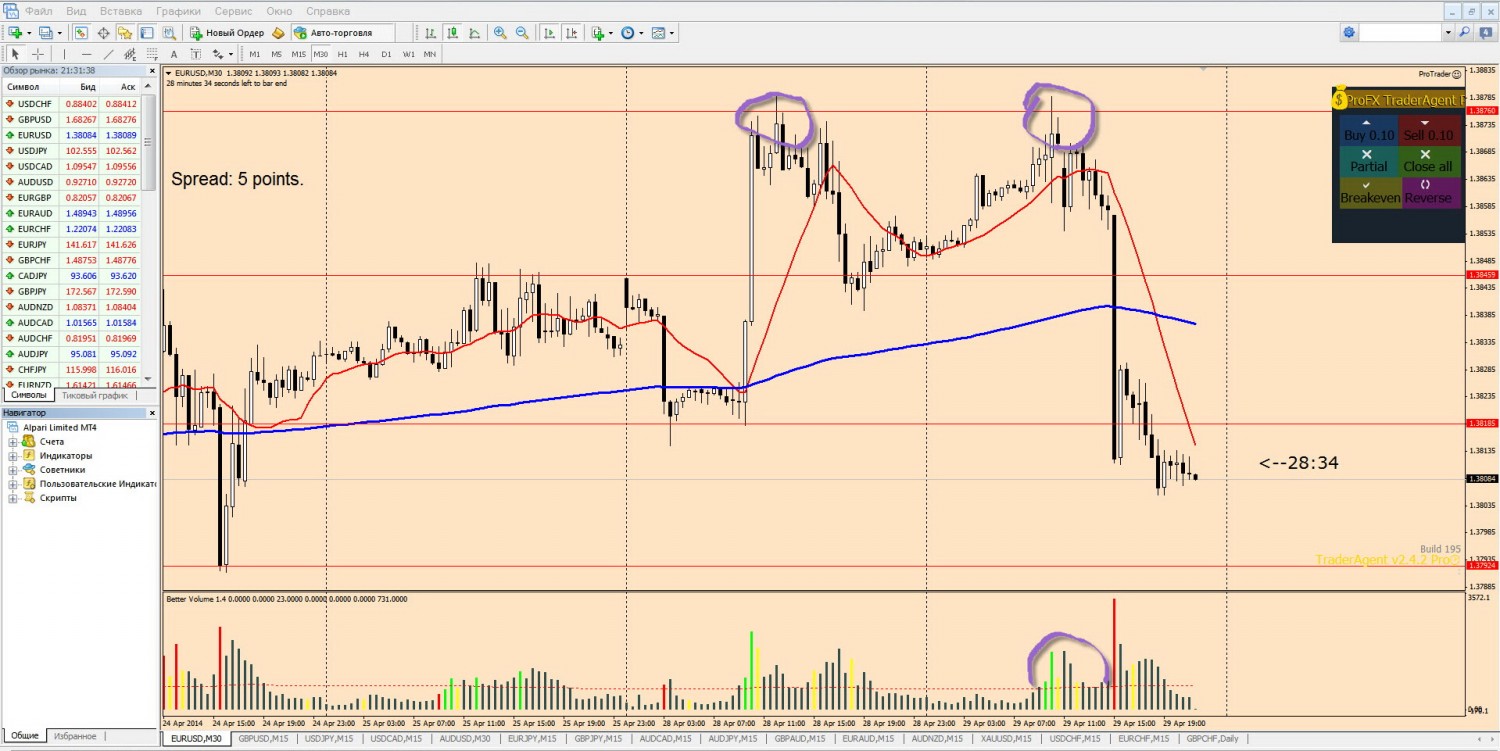Open the chat notification icon top right
This screenshot has height=751, width=1500.
[x=1486, y=33]
